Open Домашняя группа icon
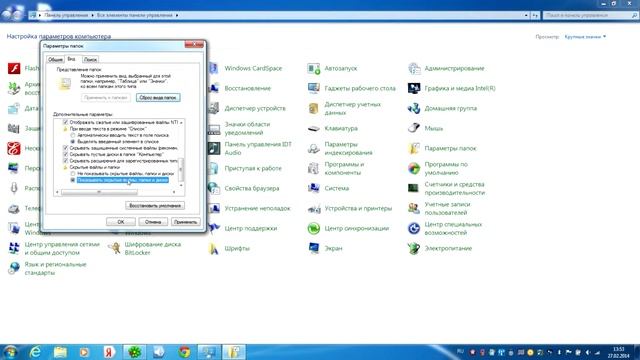The height and width of the screenshot is (360, 640). pyautogui.click(x=414, y=108)
